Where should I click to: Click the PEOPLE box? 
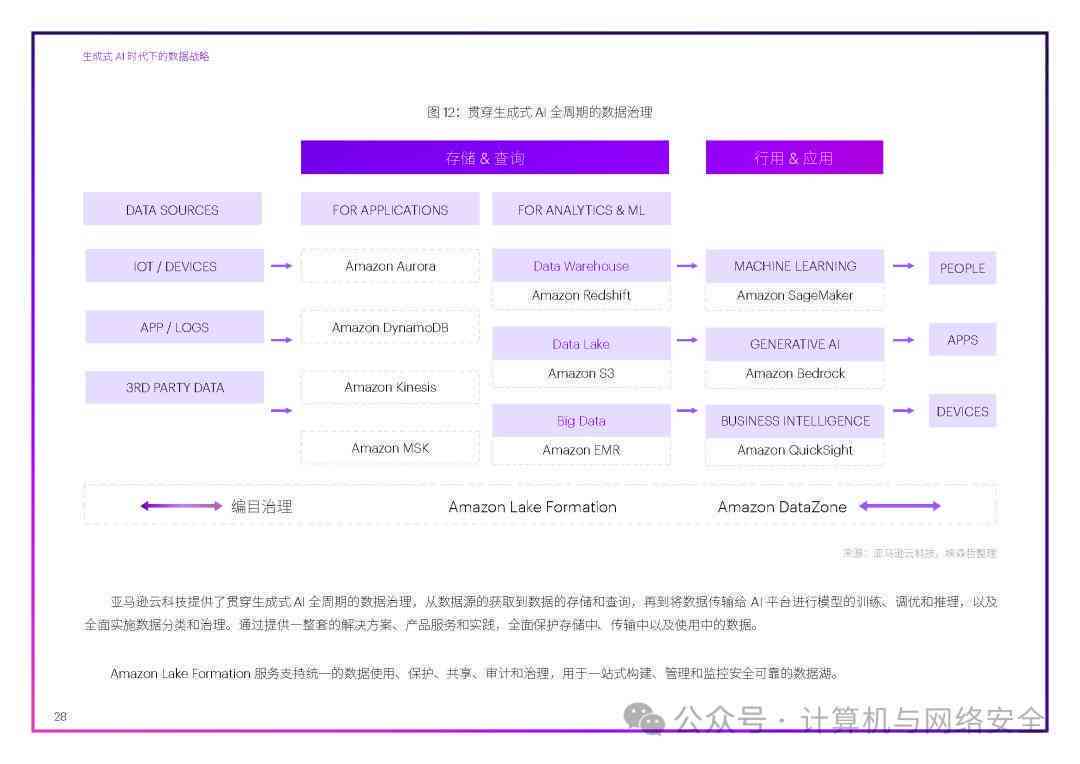coord(962,268)
